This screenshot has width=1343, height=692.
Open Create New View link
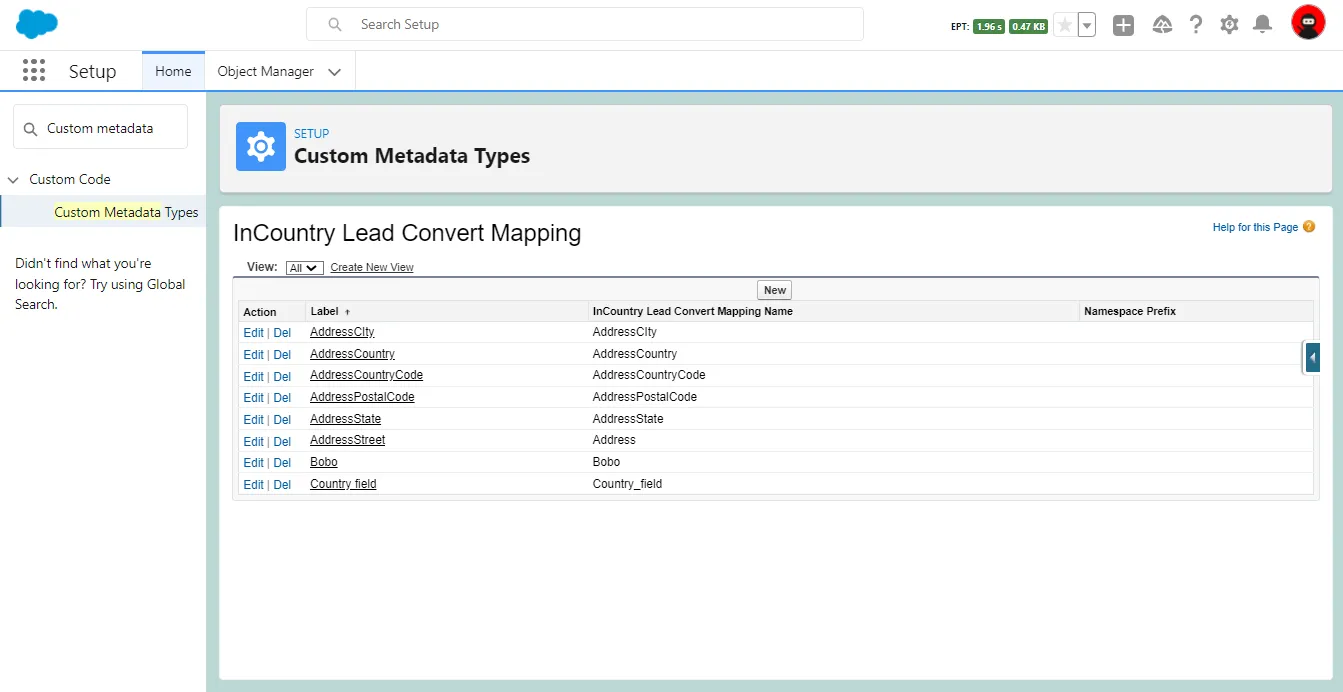pos(371,268)
